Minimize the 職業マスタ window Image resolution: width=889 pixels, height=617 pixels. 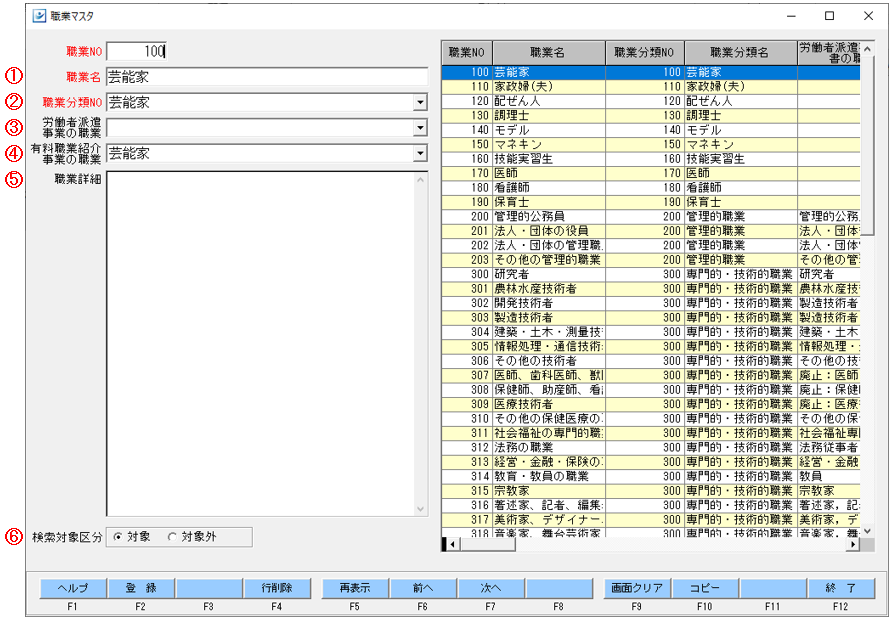(x=791, y=16)
